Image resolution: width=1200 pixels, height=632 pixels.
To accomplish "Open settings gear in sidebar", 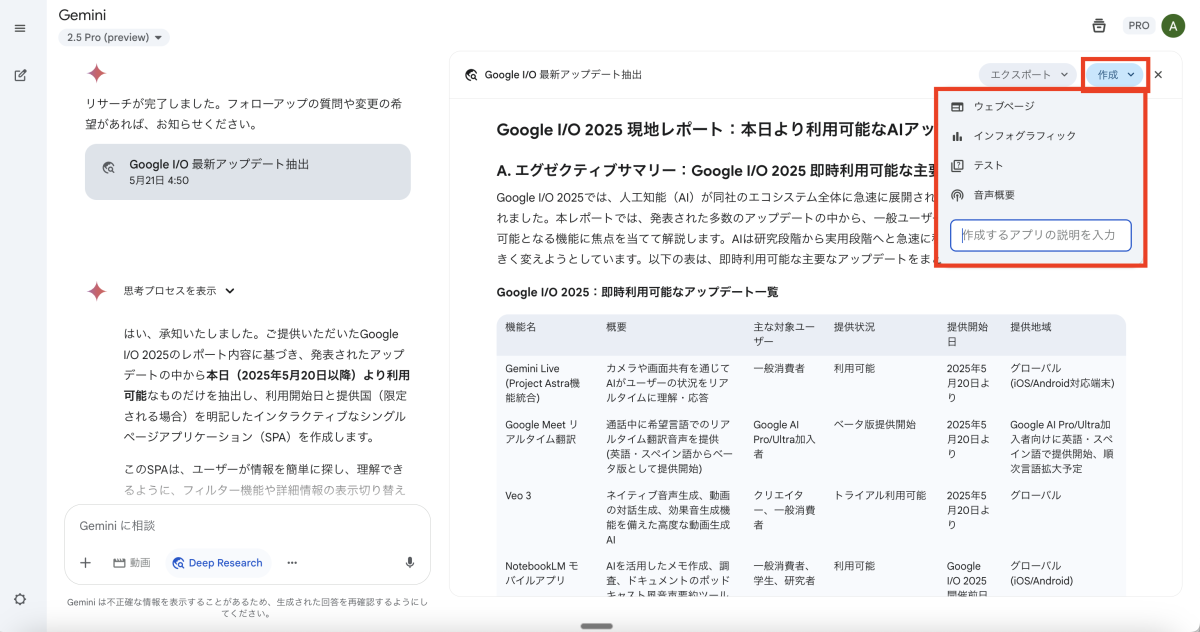I will click(20, 599).
